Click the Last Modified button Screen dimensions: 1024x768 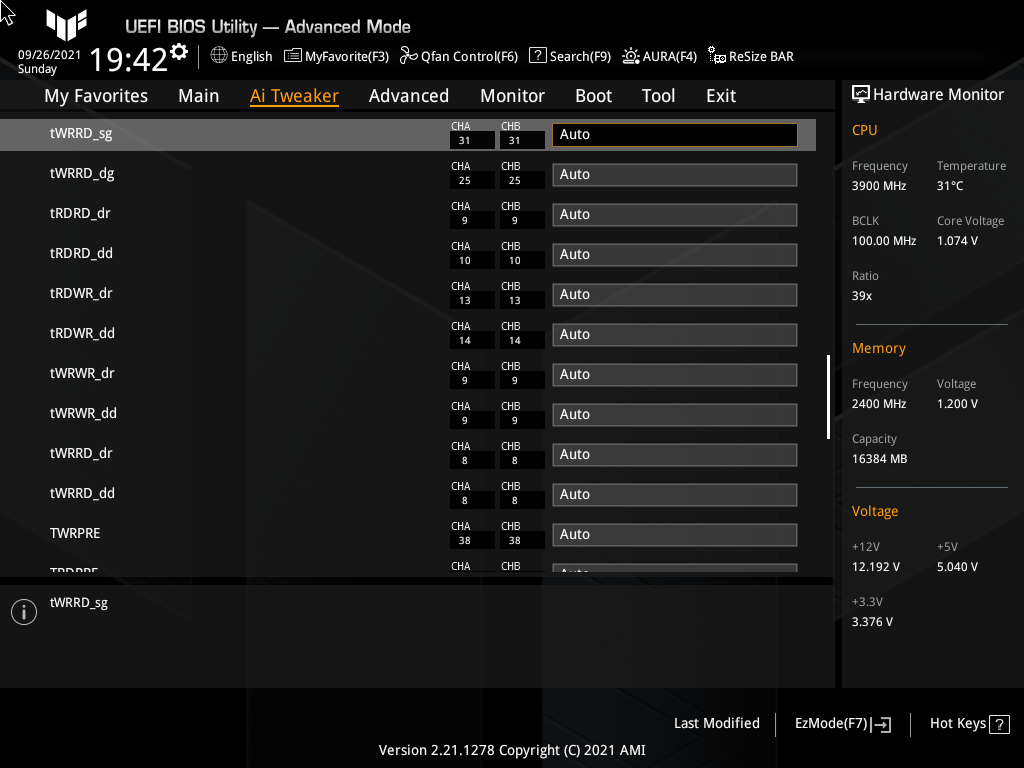716,723
